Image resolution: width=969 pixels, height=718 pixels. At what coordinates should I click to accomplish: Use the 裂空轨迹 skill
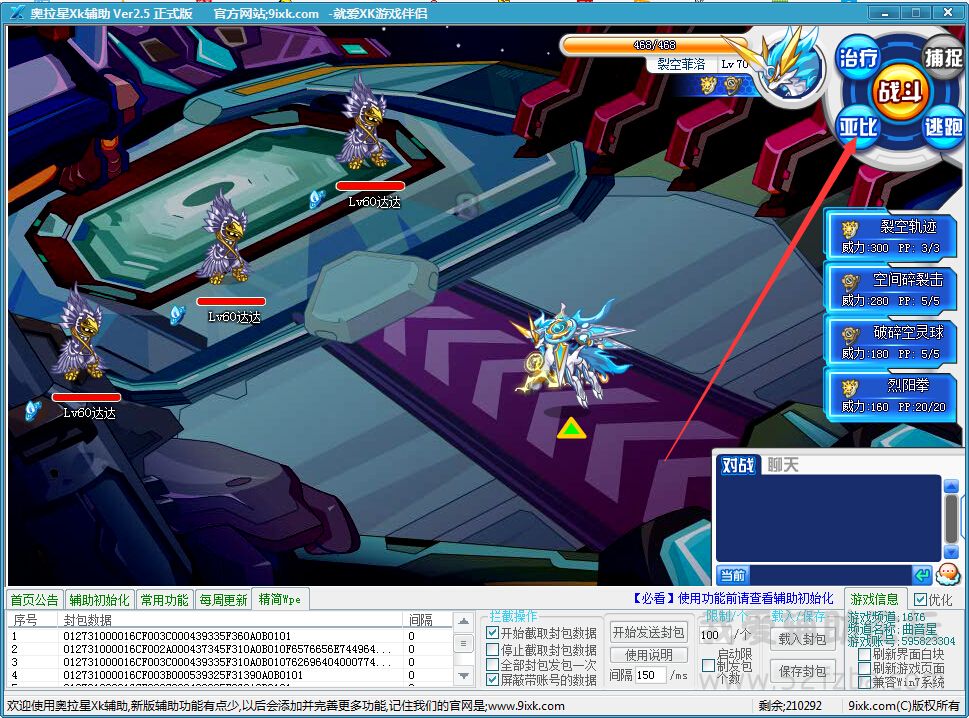pos(891,237)
